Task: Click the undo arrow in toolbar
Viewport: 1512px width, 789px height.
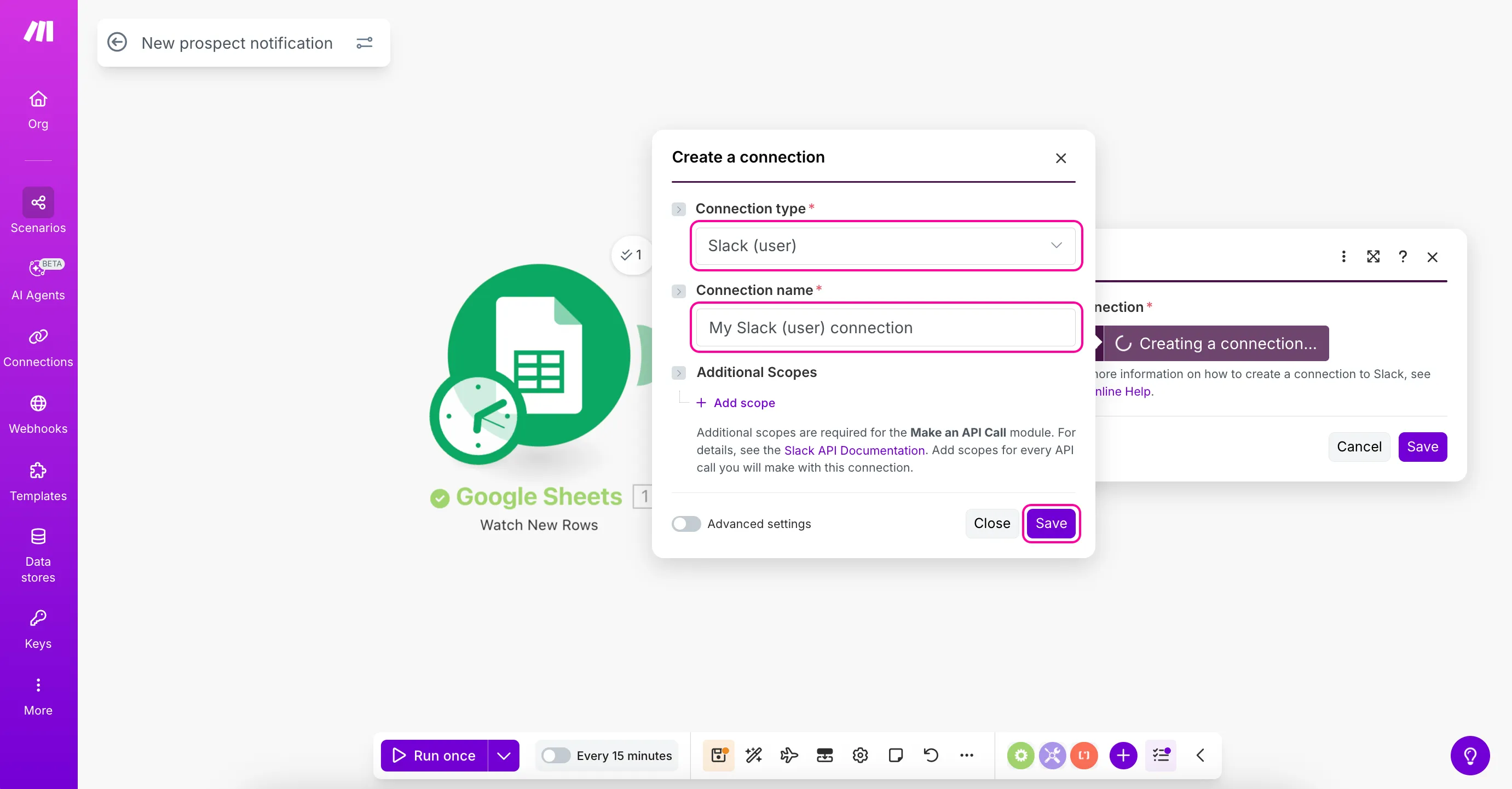Action: 931,756
